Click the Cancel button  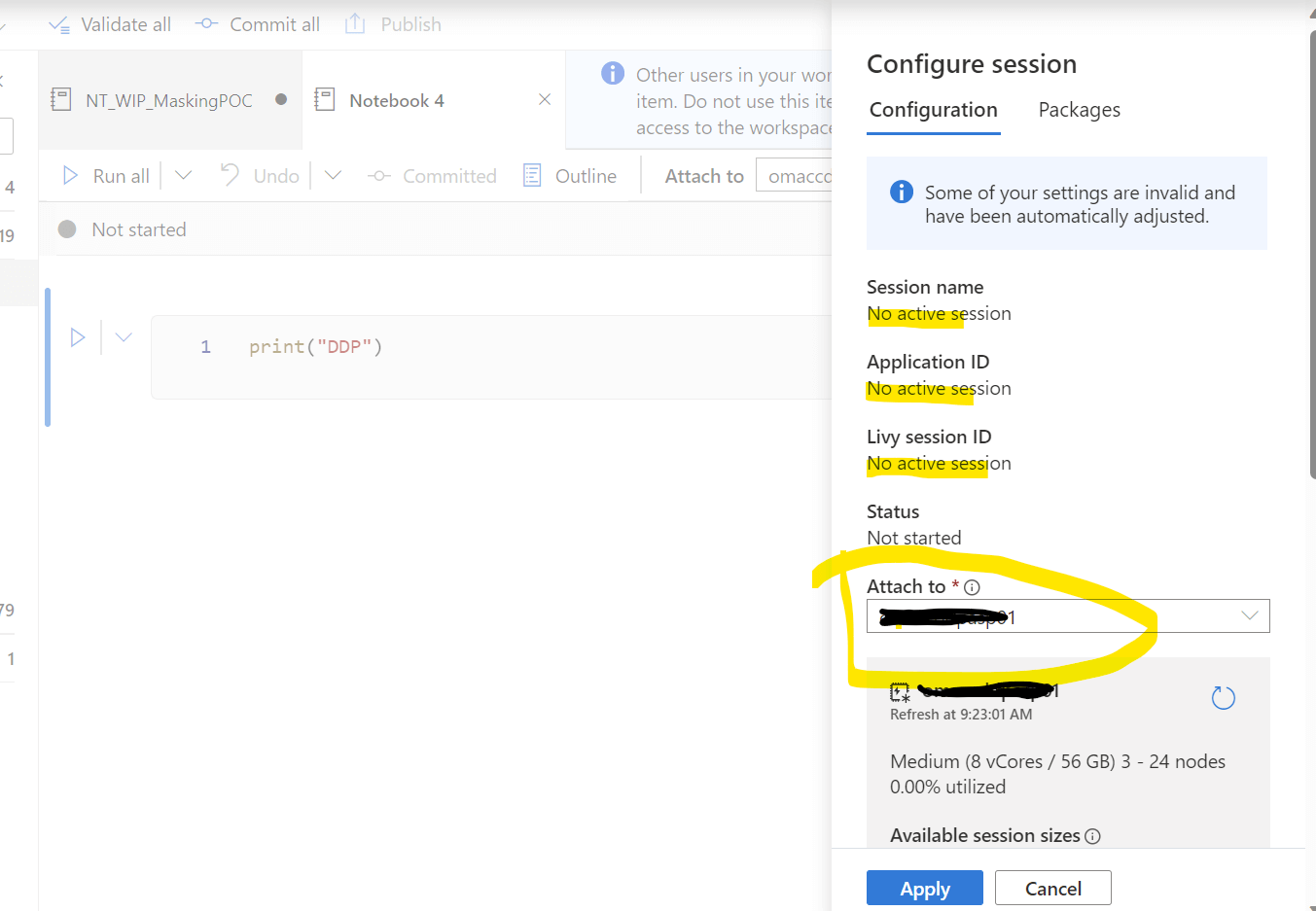point(1052,889)
